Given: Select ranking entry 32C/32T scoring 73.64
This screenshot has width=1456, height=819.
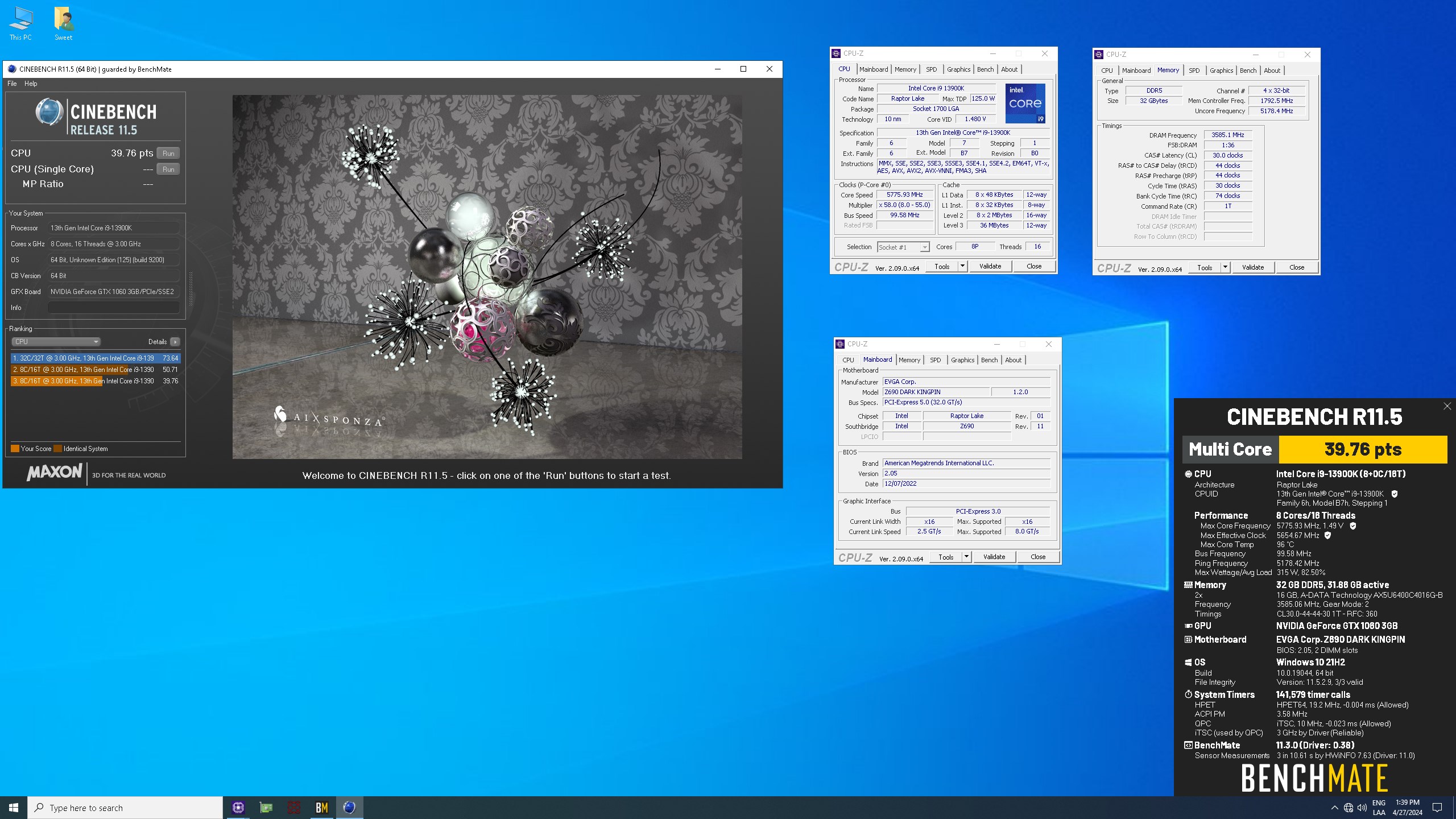Looking at the screenshot, I should (x=96, y=358).
